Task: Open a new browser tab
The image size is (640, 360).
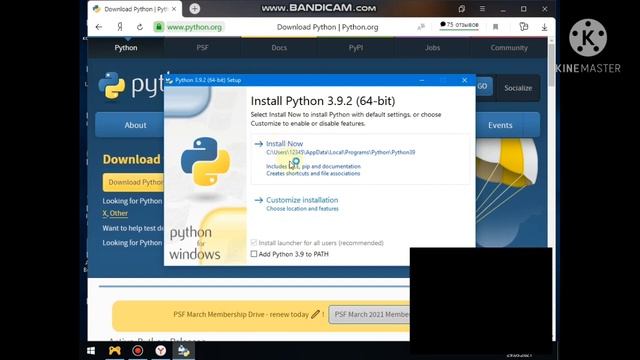Action: pyautogui.click(x=195, y=9)
